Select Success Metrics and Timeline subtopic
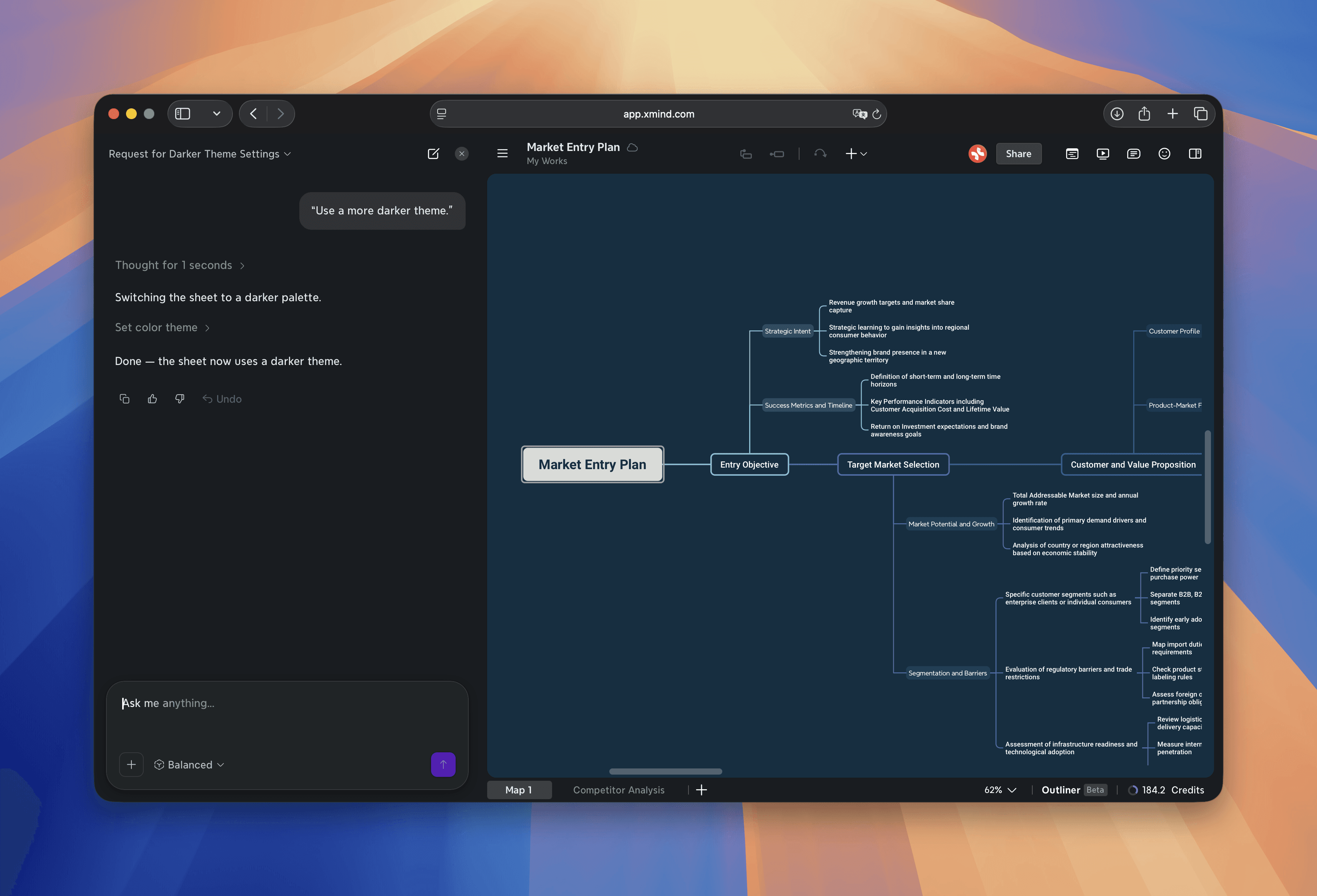Viewport: 1317px width, 896px height. pos(808,405)
